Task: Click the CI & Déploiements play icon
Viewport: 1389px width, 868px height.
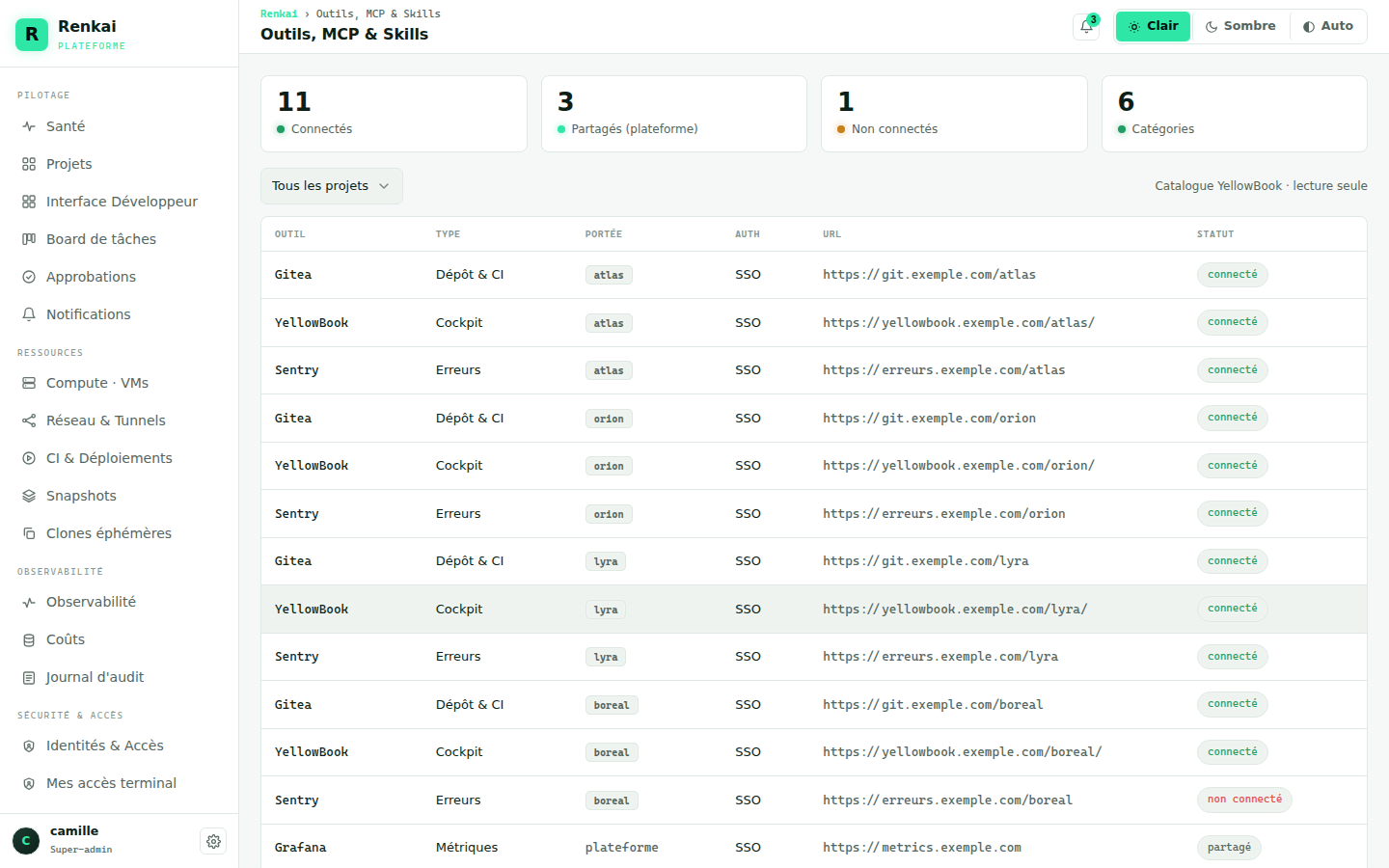Action: (x=29, y=458)
